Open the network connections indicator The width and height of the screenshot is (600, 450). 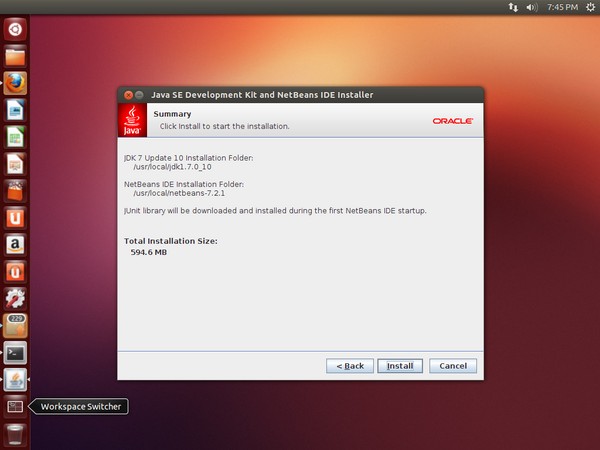(x=513, y=7)
